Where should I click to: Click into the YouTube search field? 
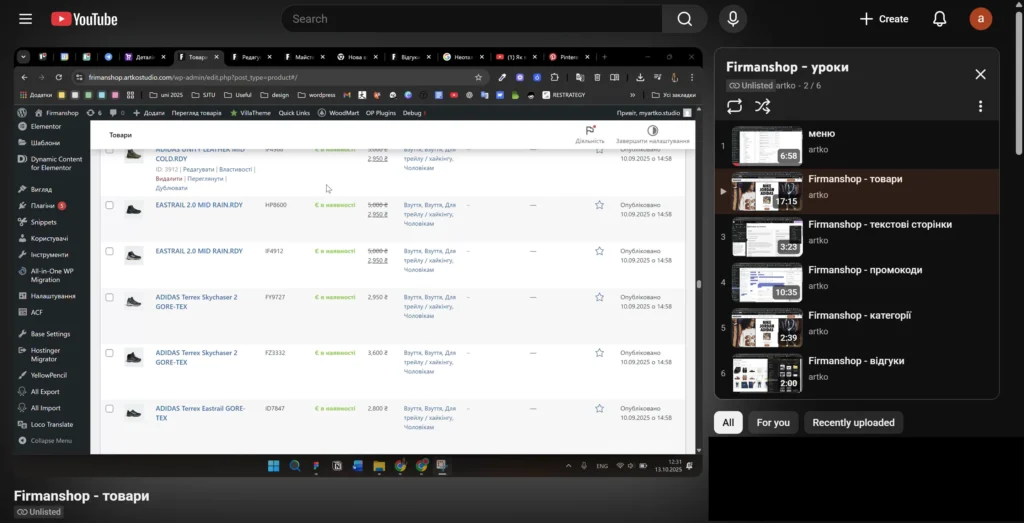tap(470, 19)
